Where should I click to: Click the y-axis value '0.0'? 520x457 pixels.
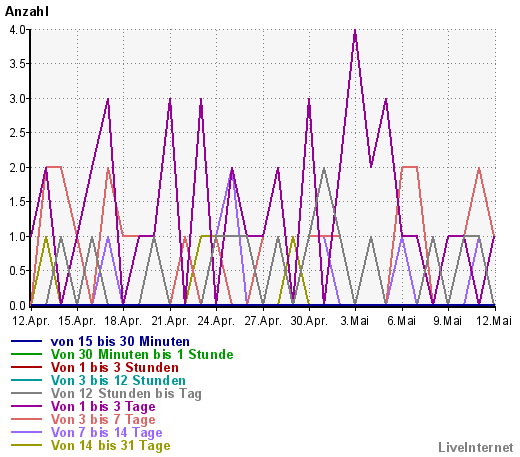[x=18, y=306]
